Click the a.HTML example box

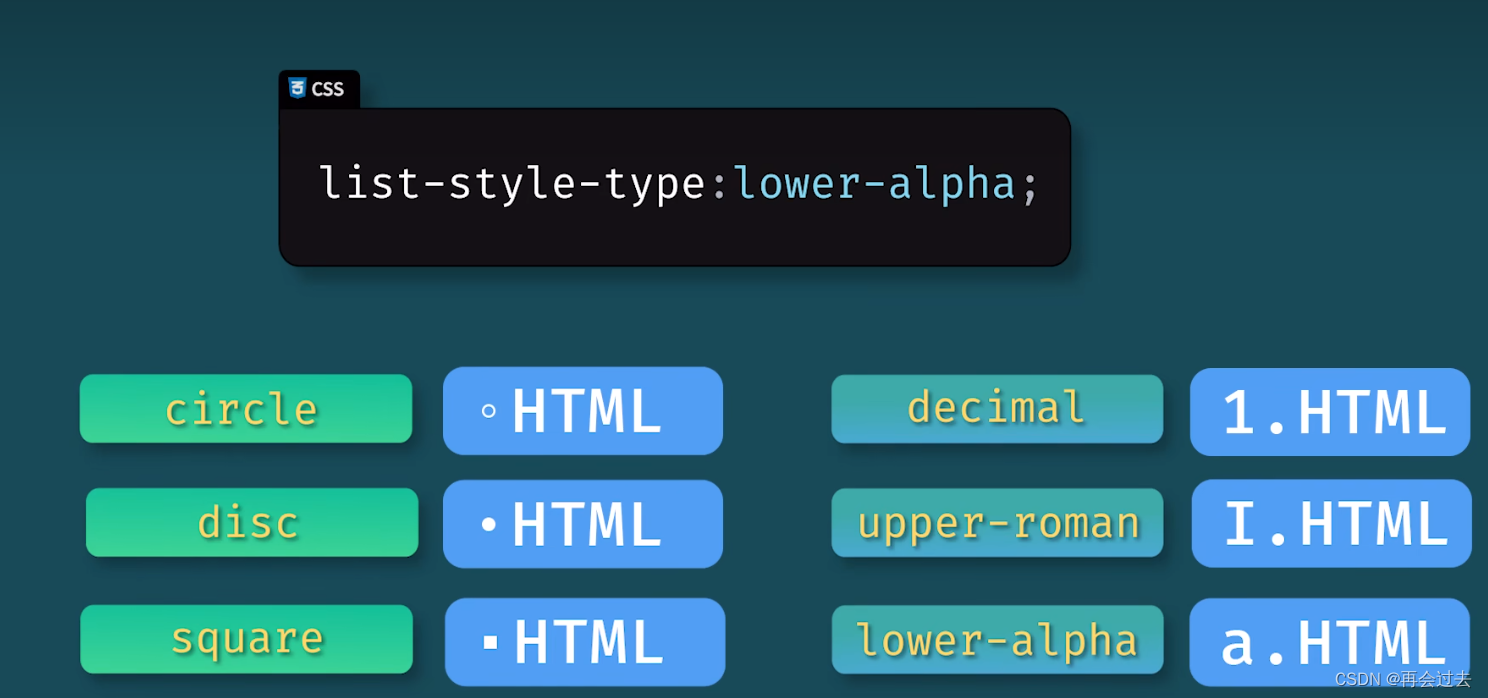[x=1330, y=642]
